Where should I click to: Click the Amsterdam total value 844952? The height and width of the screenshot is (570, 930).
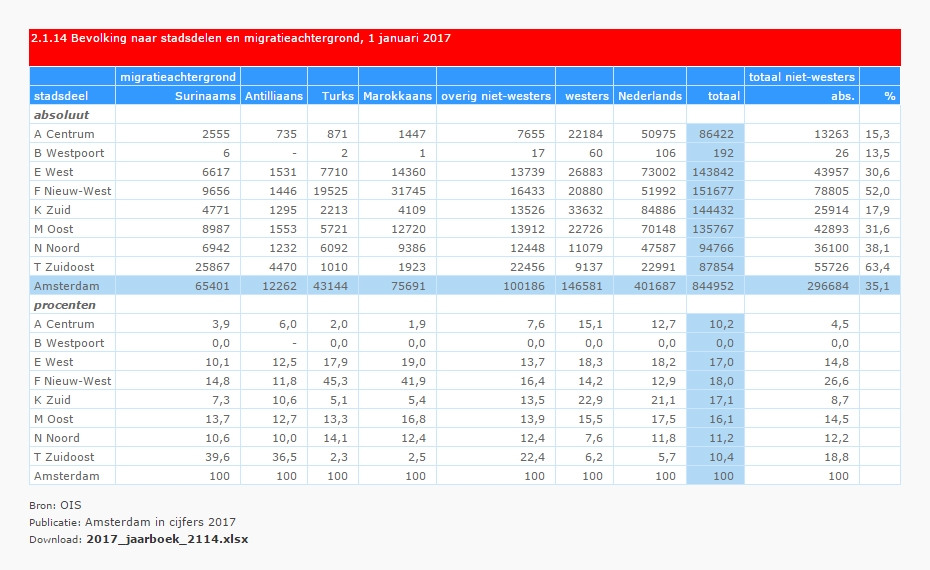[716, 286]
